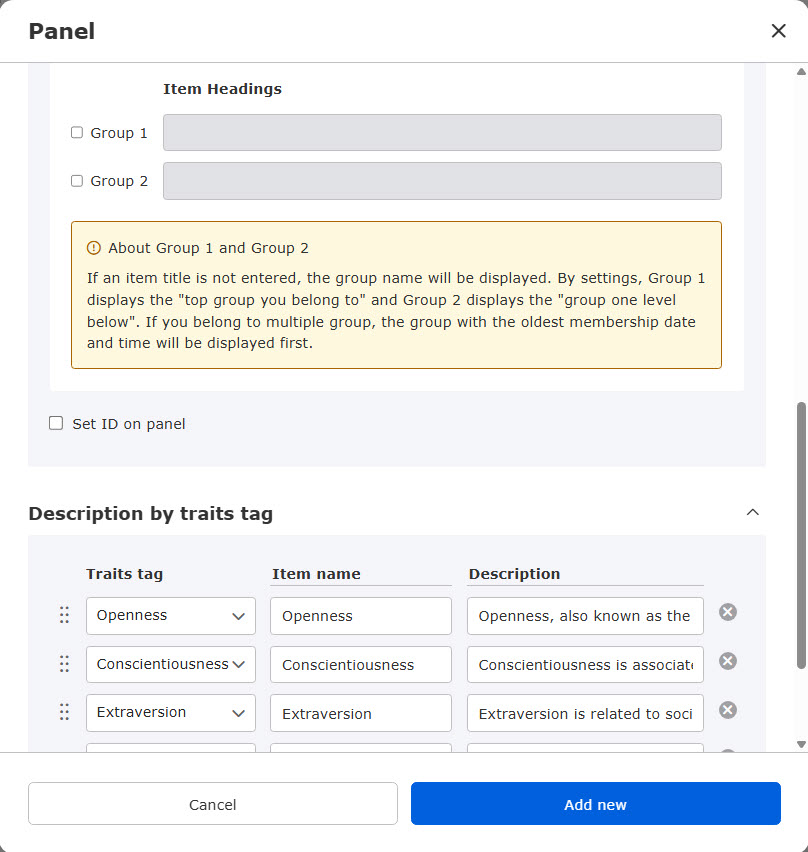Open the Openness traits tag dropdown
808x852 pixels.
tap(171, 616)
